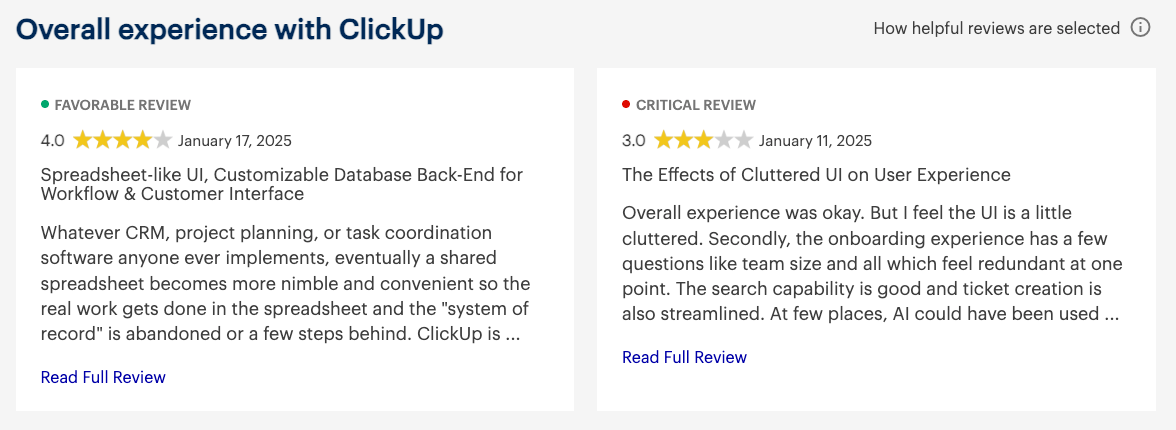Click the fourth gray star of the 3.0 rating
This screenshot has width=1176, height=430.
724,140
